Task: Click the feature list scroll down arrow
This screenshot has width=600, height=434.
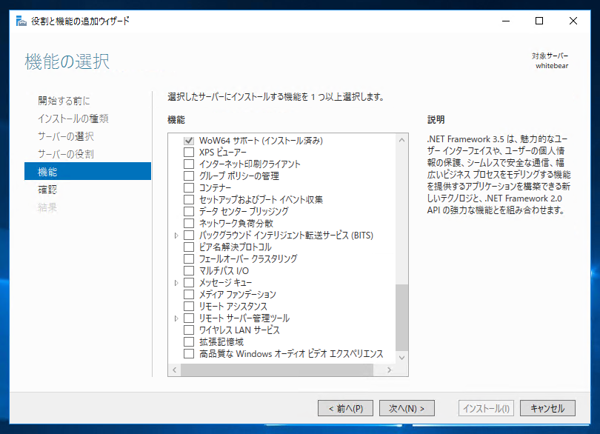Action: pyautogui.click(x=402, y=357)
